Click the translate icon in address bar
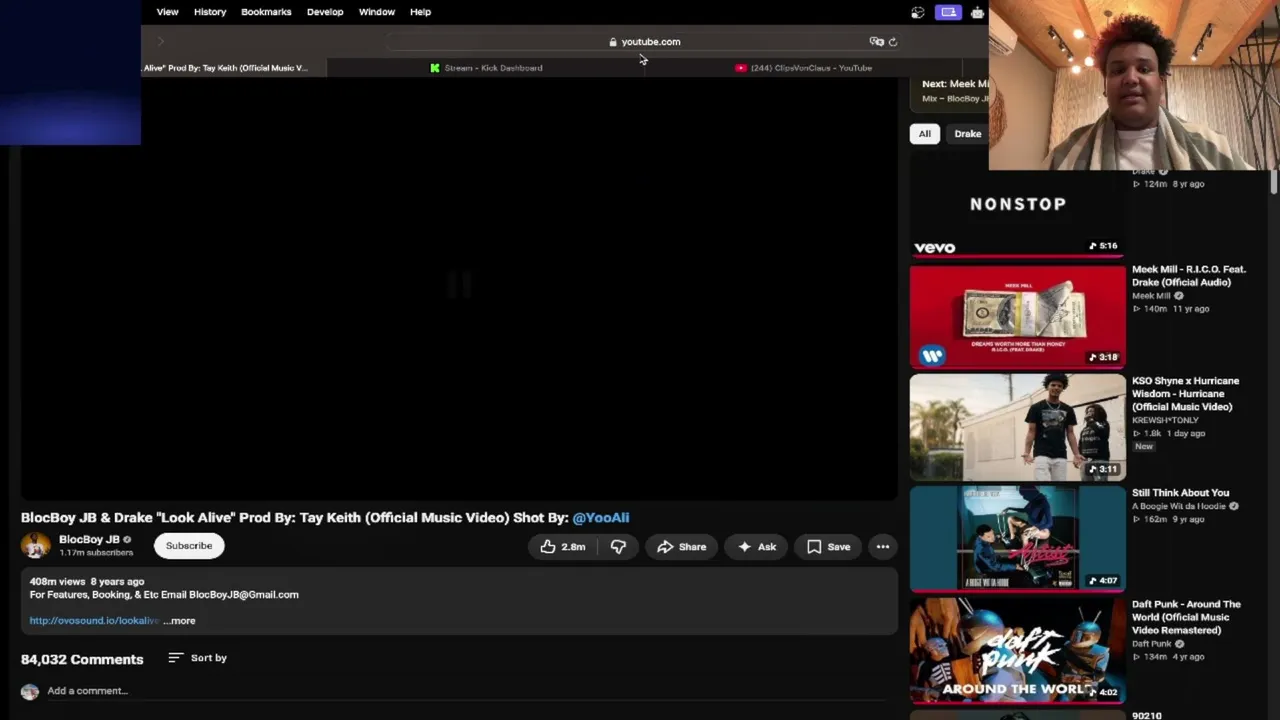Viewport: 1280px width, 720px height. (x=876, y=42)
